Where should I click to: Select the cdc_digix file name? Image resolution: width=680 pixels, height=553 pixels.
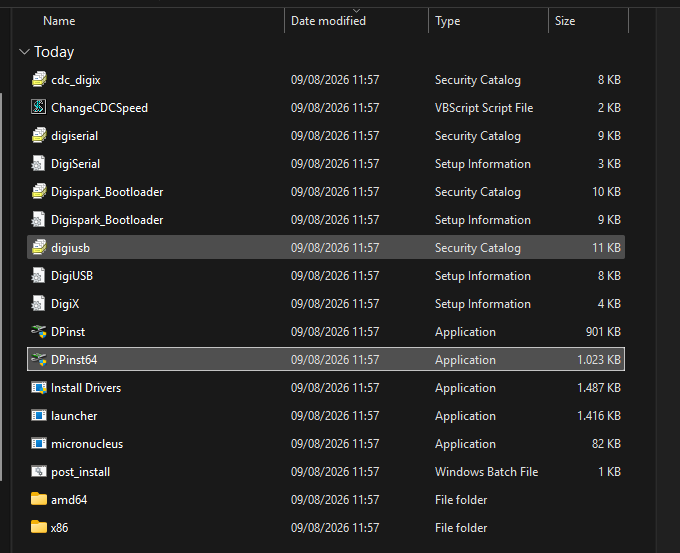(76, 80)
